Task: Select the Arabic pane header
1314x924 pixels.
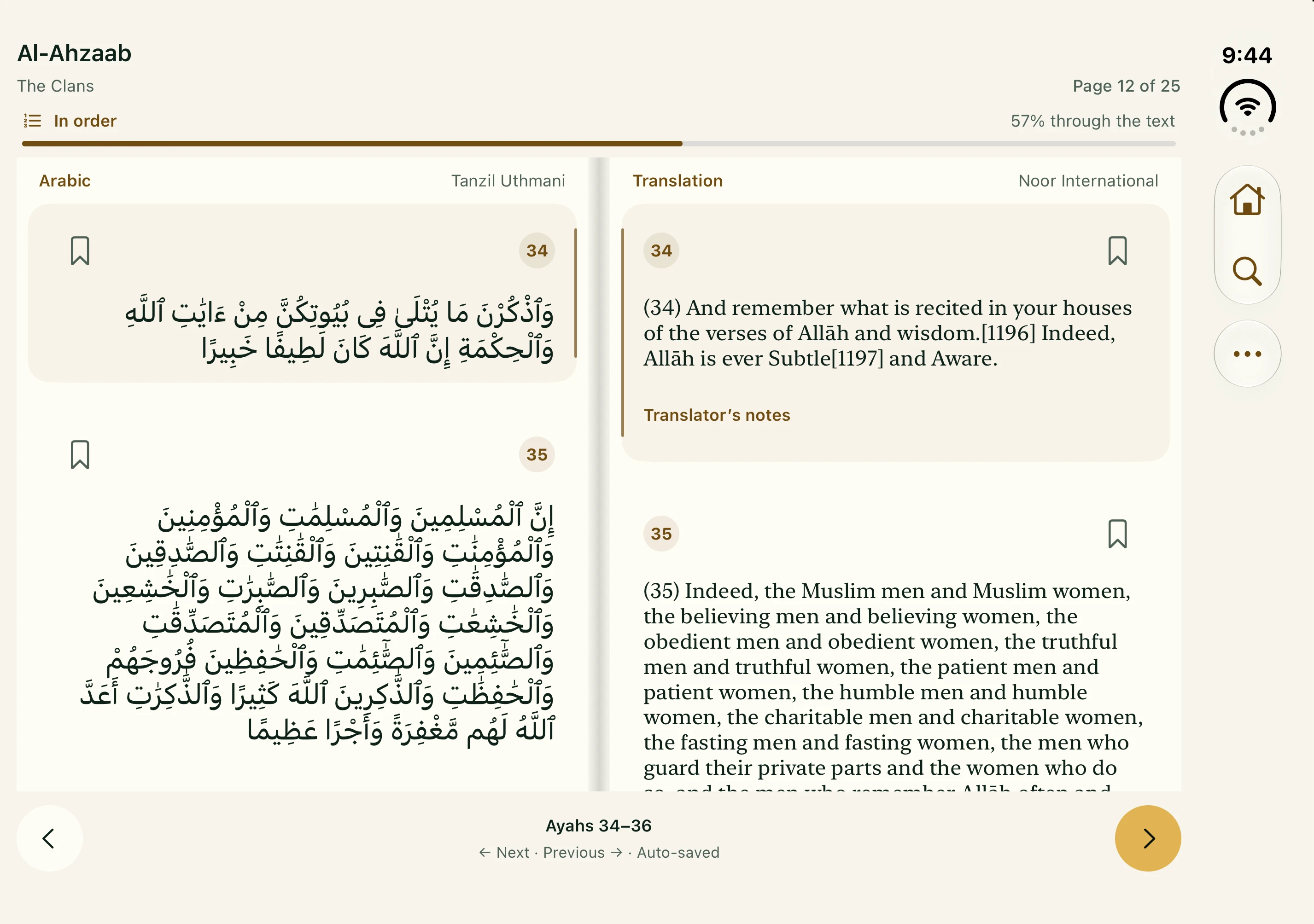Action: (x=64, y=181)
